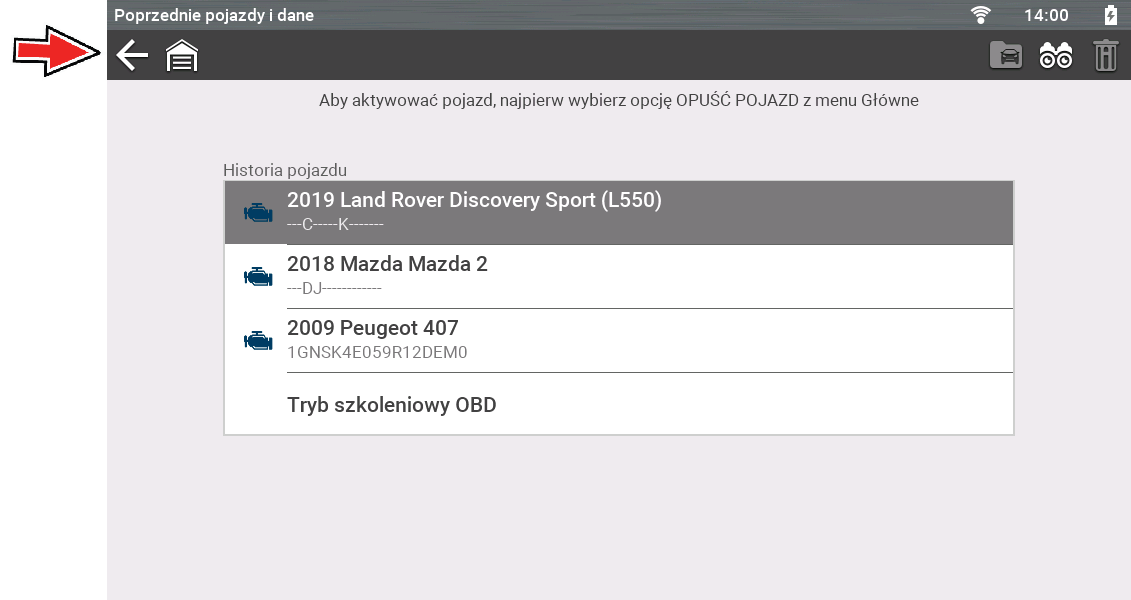Select 2019 Land Rover Discovery Sport entry

coord(474,200)
